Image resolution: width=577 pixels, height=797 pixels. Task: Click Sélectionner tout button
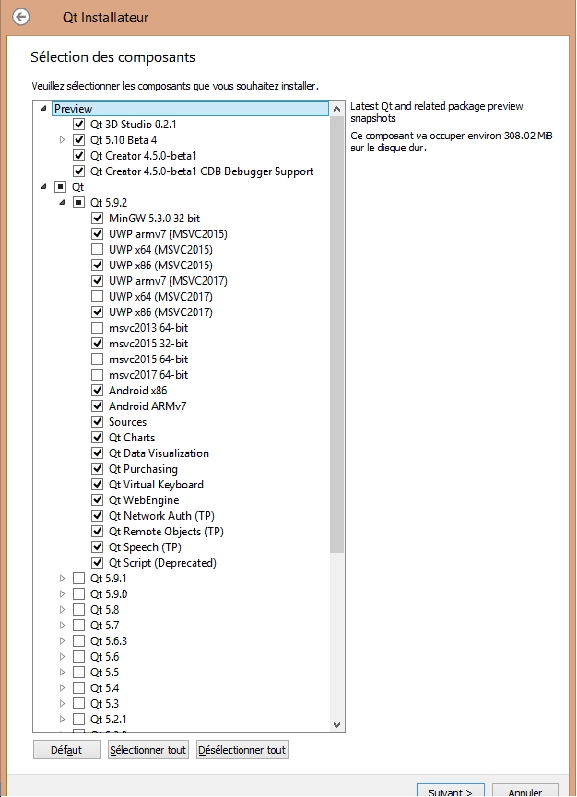(148, 750)
